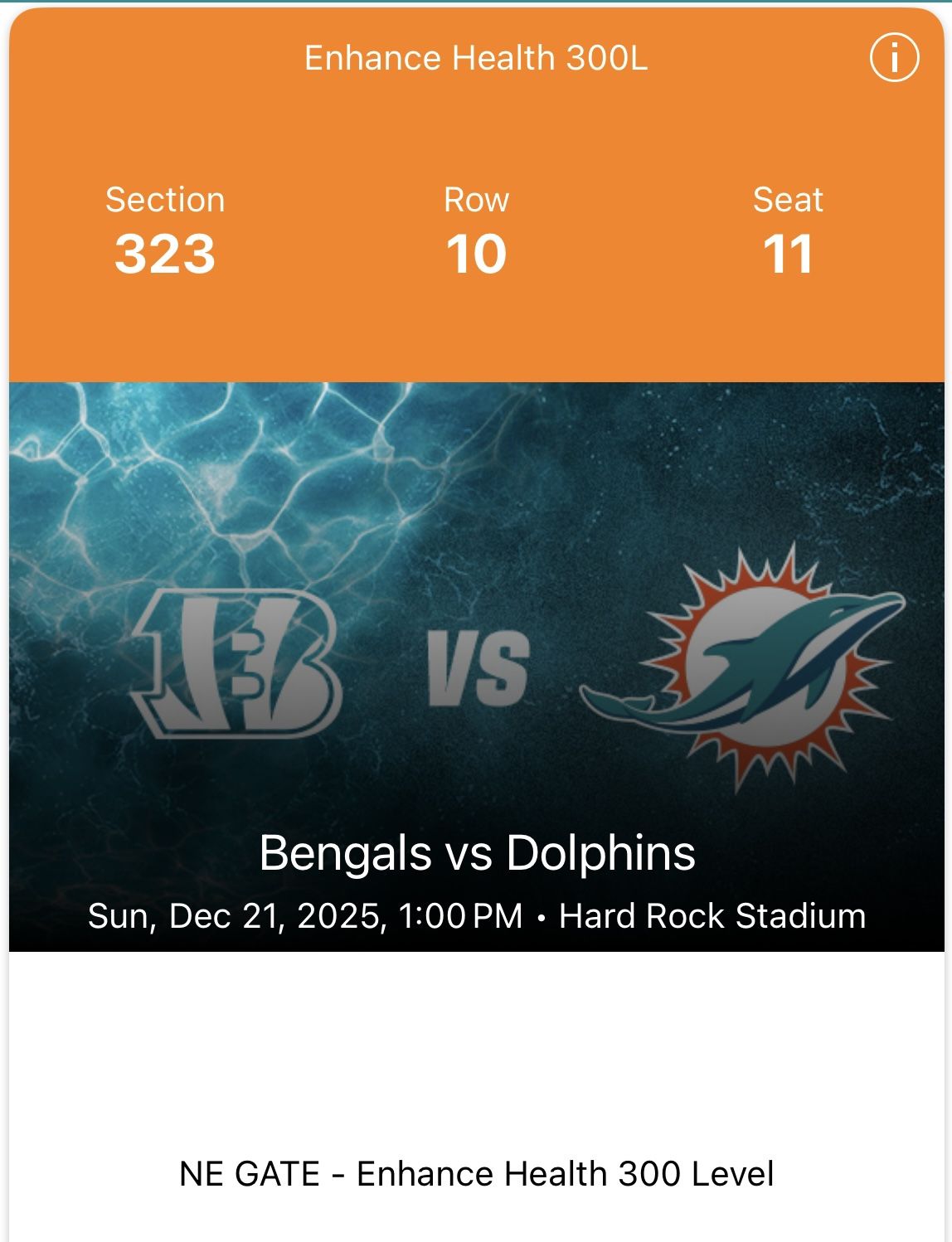
Task: Tap seat number 11
Action: [788, 254]
